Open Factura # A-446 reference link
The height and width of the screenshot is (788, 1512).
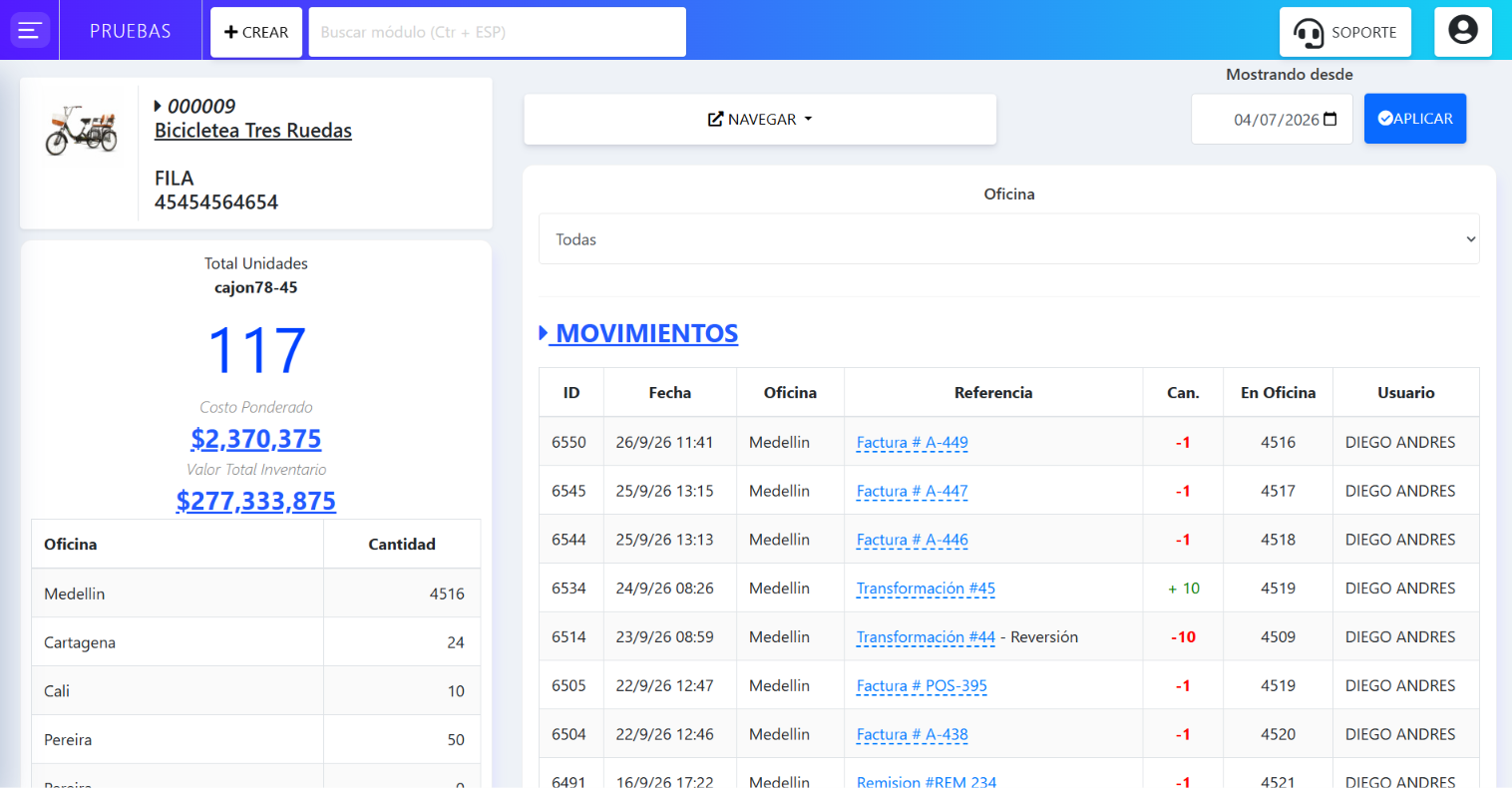tap(913, 540)
